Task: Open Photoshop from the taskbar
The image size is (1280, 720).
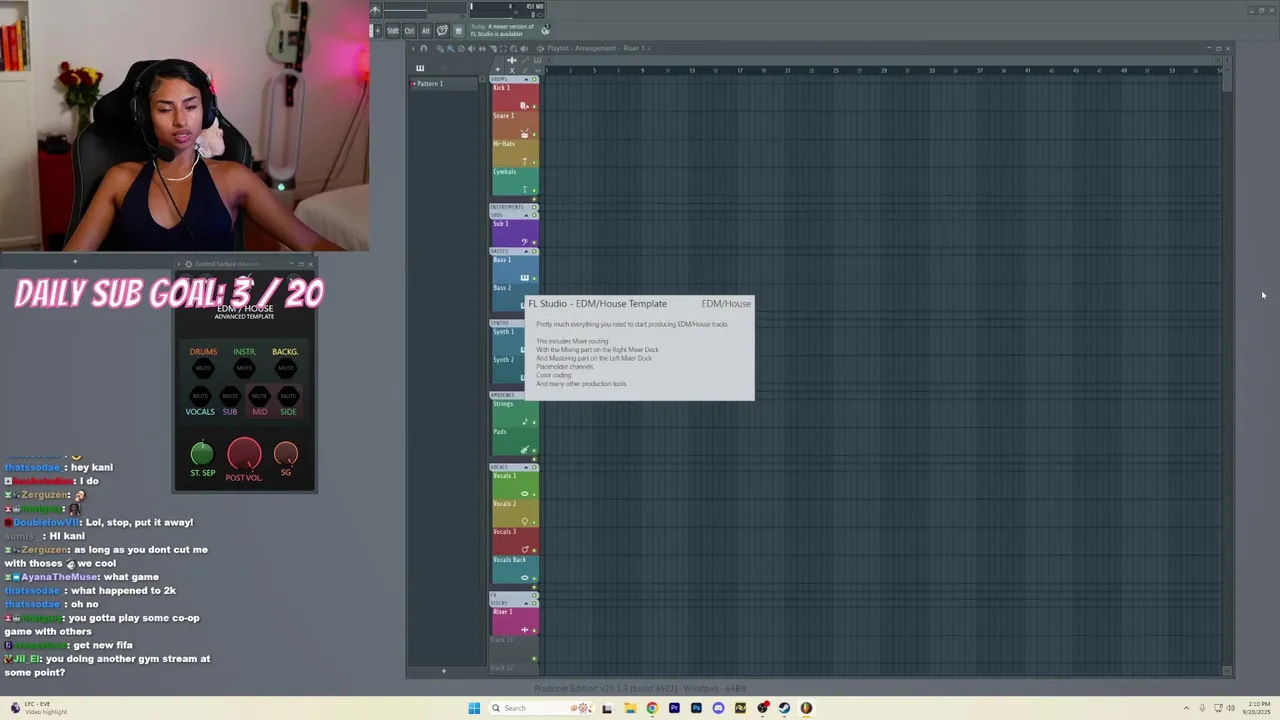Action: 696,708
